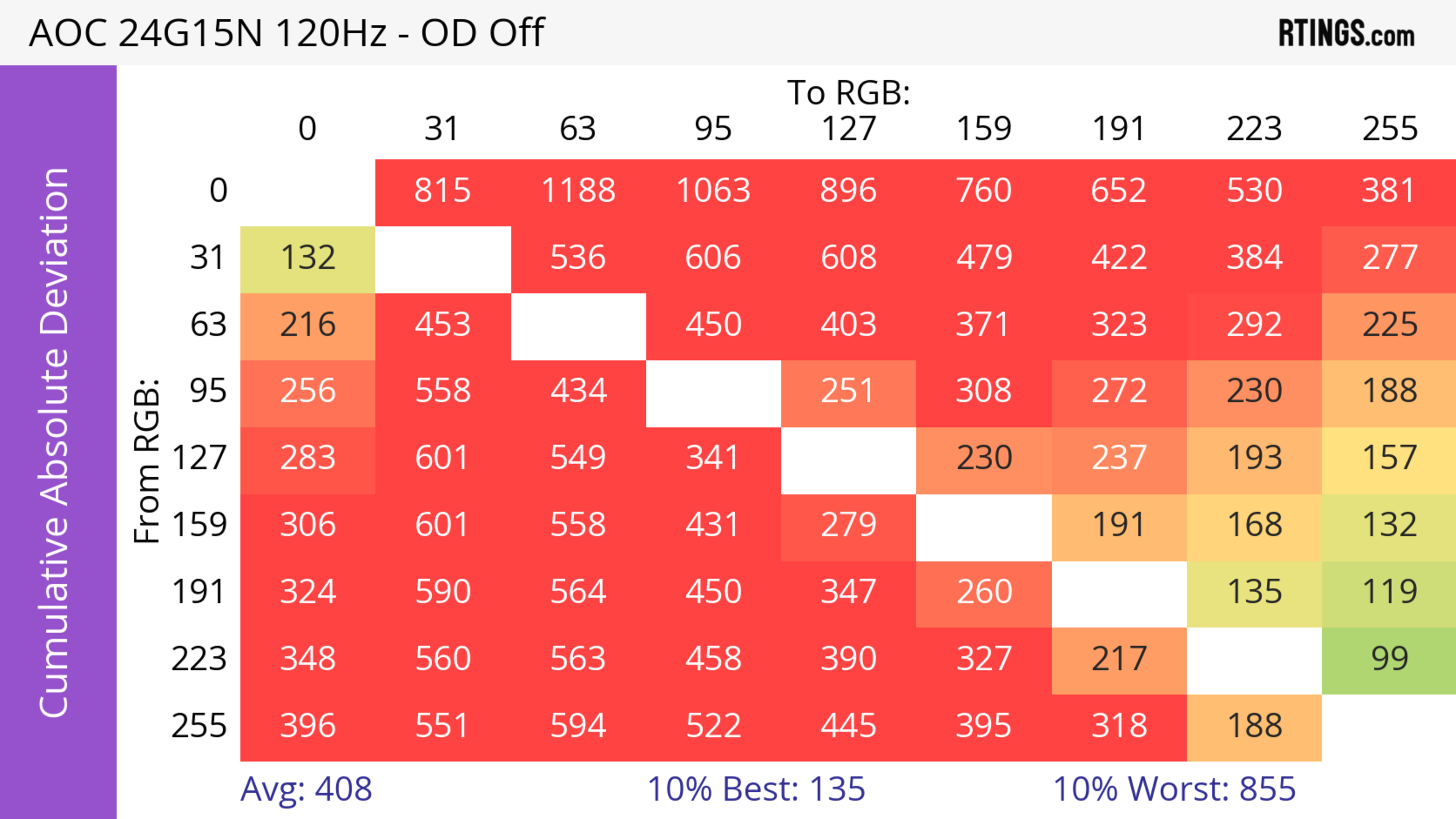The width and height of the screenshot is (1456, 819).
Task: Select the cell showing 381
Action: click(1389, 191)
